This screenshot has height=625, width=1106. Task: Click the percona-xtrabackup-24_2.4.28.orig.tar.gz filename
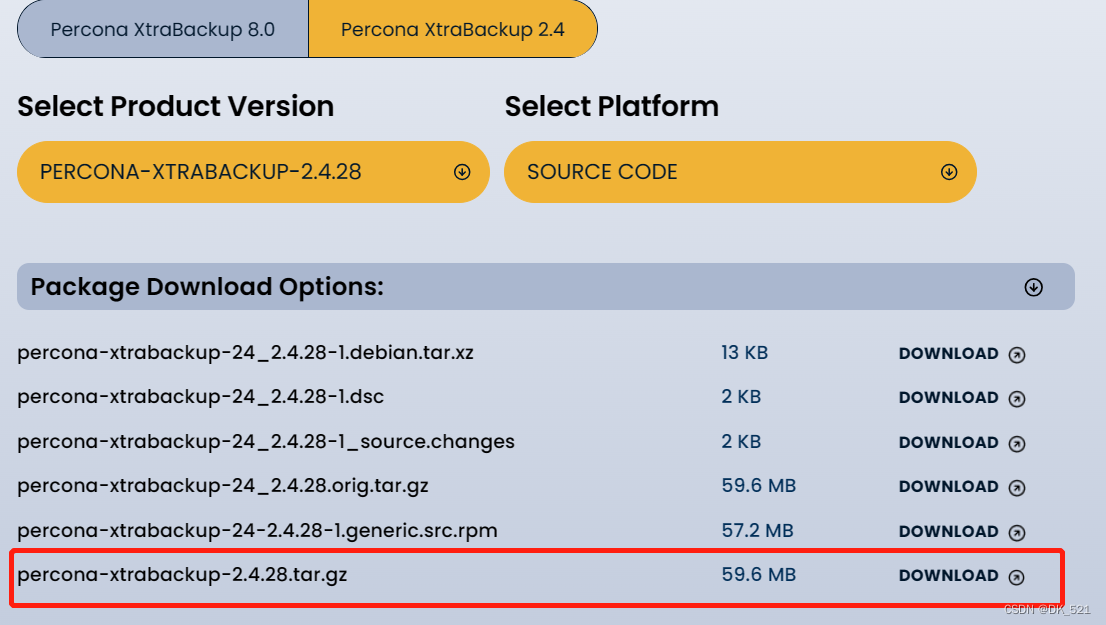tap(223, 486)
